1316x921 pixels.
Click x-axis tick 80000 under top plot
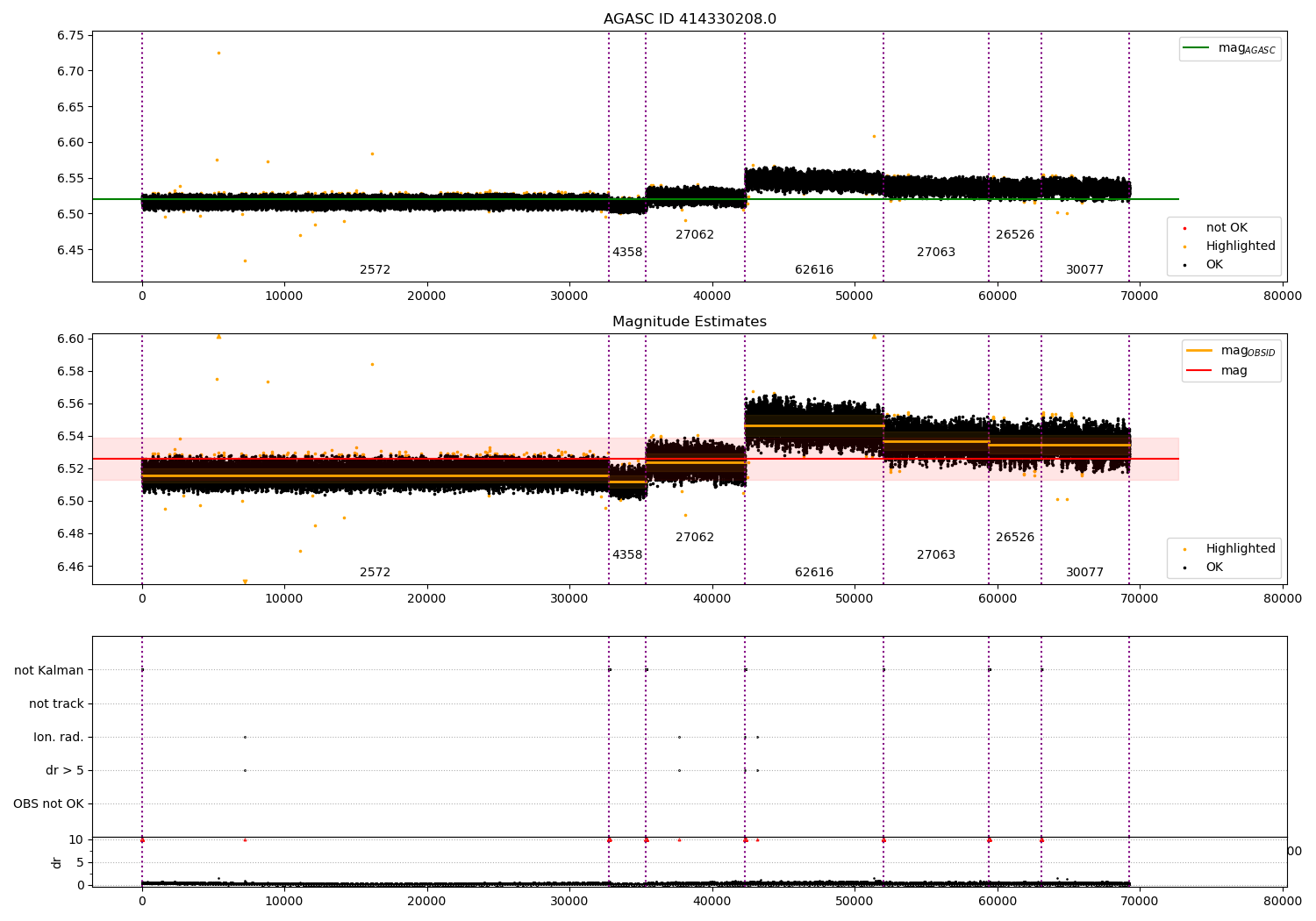(1282, 296)
